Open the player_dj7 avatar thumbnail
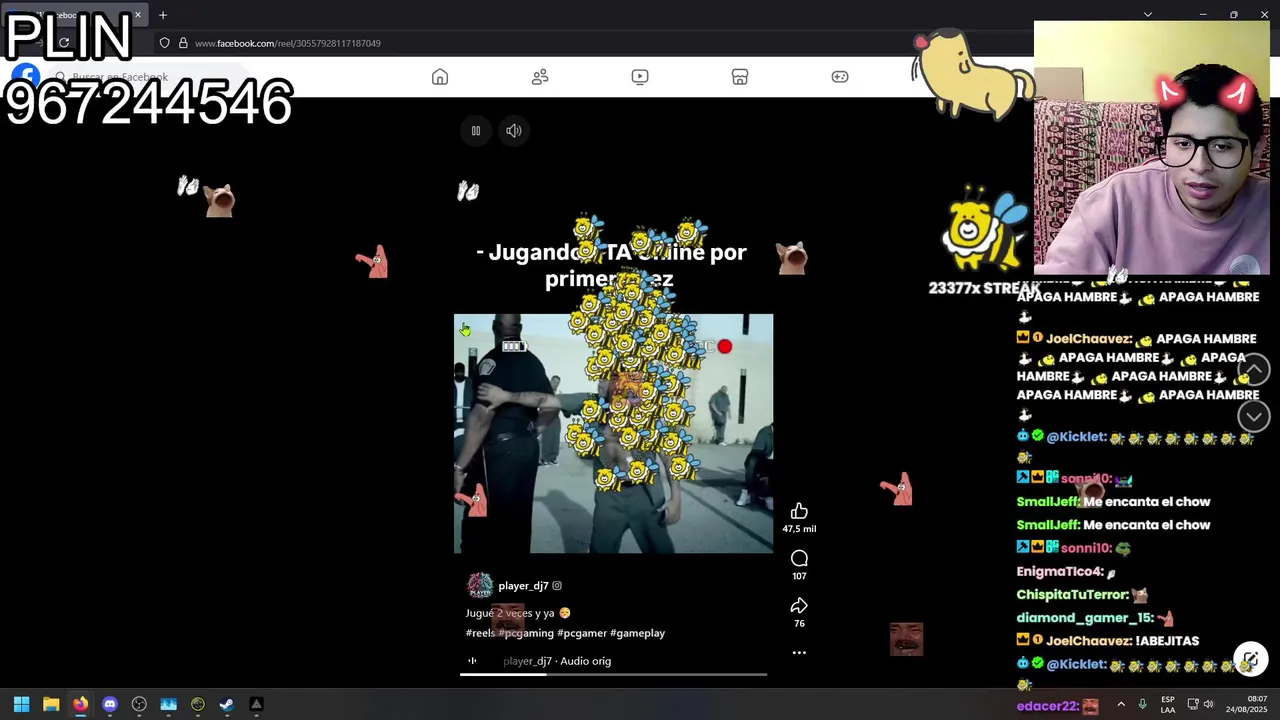The height and width of the screenshot is (720, 1280). click(x=480, y=586)
